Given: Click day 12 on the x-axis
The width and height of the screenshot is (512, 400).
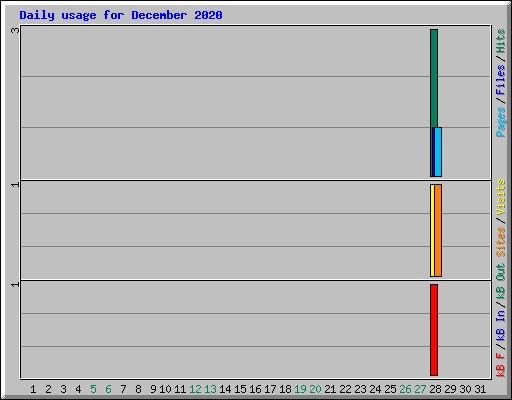Looking at the screenshot, I should tap(195, 389).
